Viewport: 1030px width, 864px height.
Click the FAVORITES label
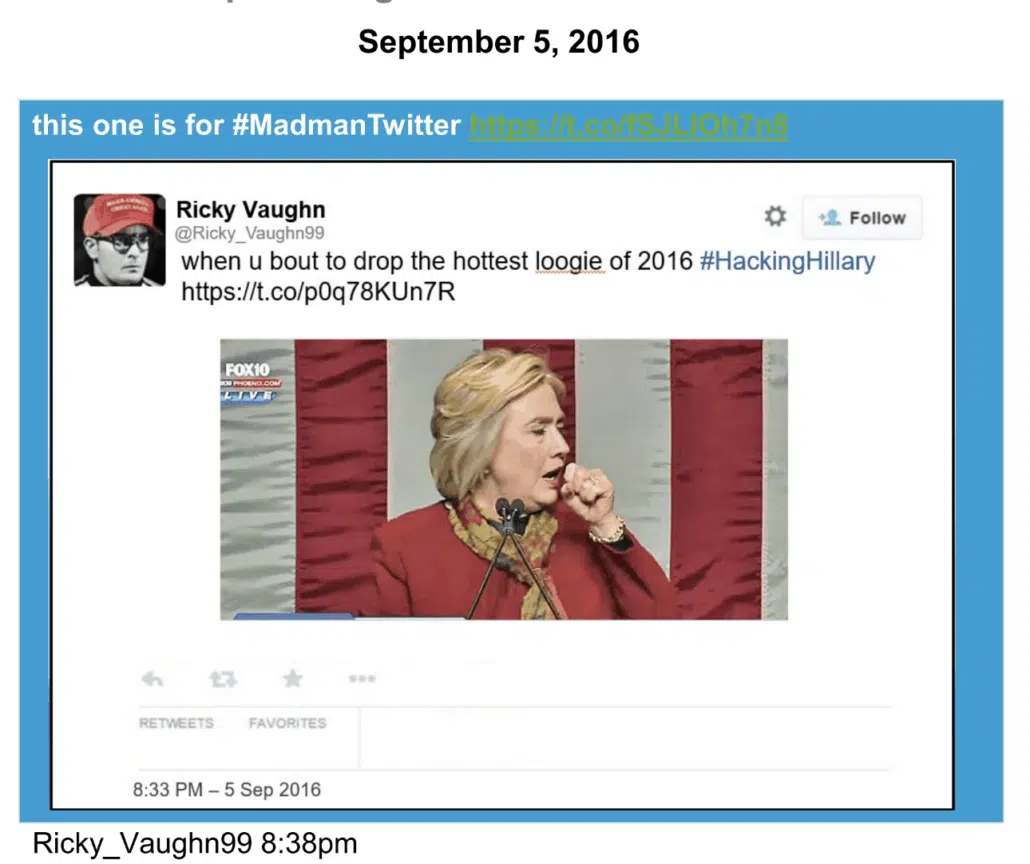287,723
